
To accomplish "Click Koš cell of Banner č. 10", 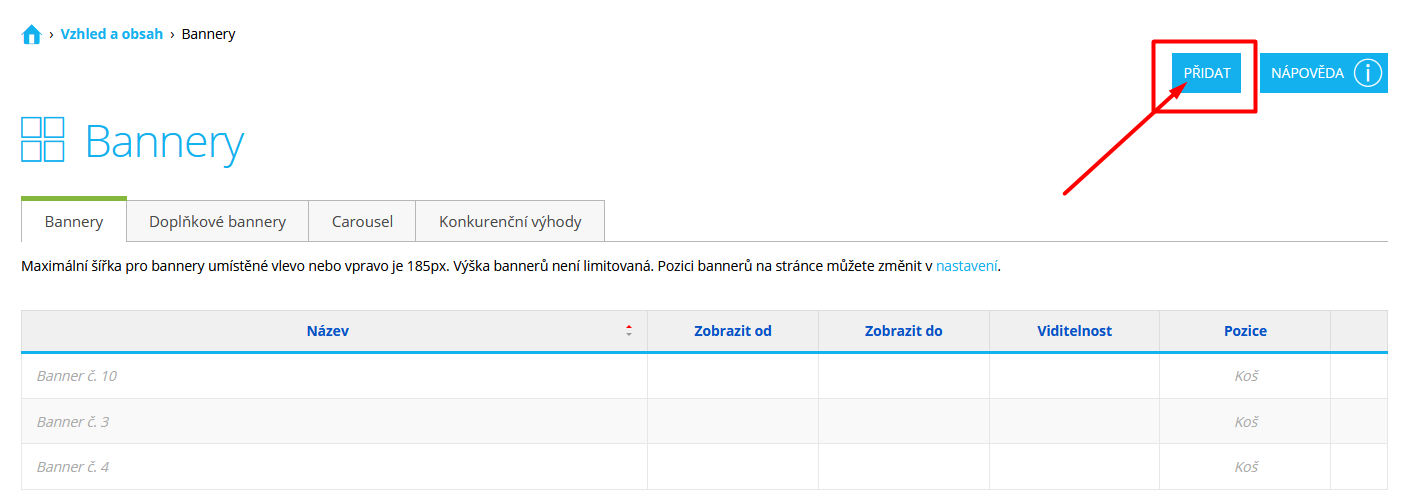I will [1245, 376].
